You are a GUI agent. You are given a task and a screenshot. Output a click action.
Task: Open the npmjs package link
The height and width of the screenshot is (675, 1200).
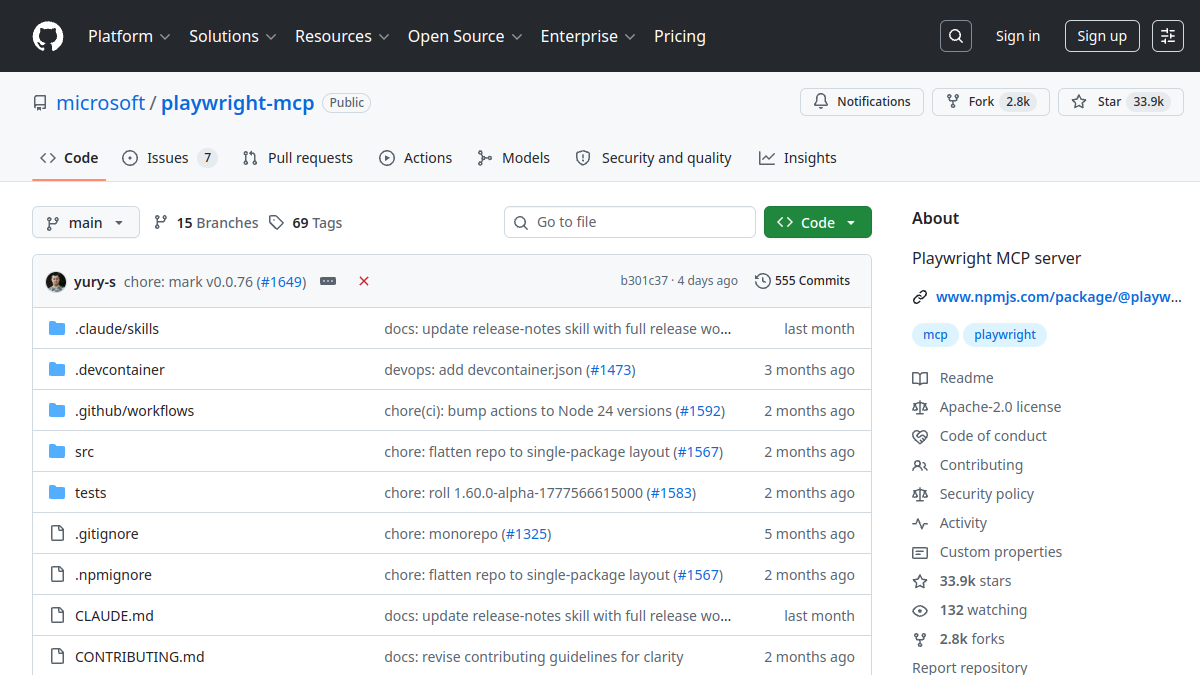pyautogui.click(x=1058, y=297)
